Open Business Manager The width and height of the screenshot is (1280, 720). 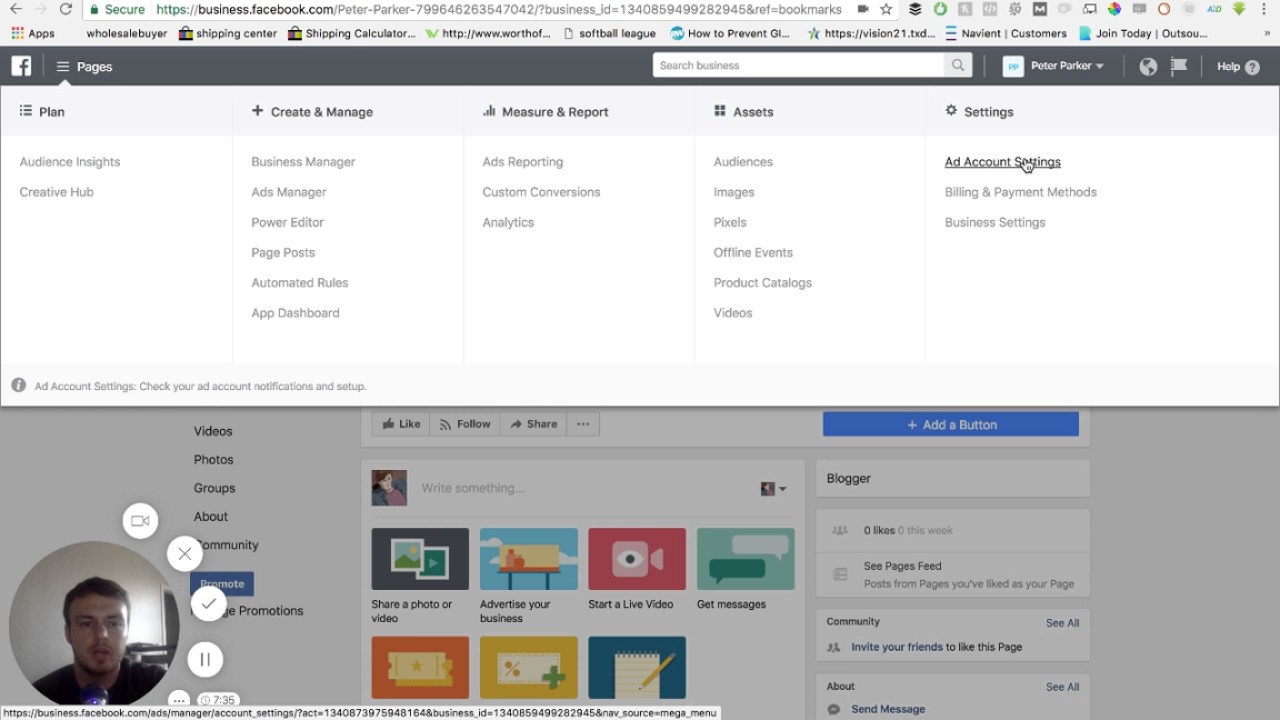pyautogui.click(x=303, y=162)
